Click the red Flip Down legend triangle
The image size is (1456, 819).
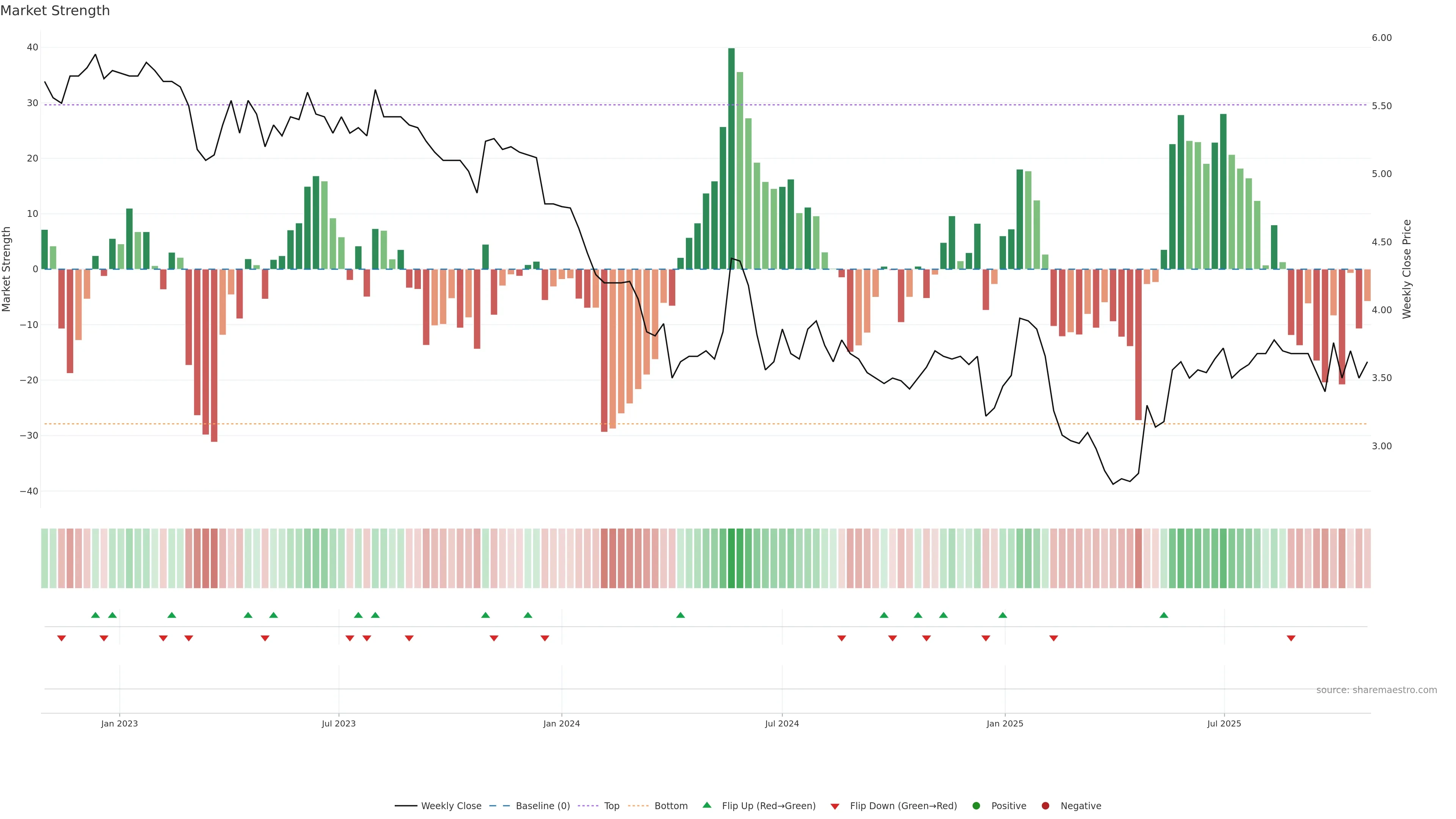click(x=835, y=806)
